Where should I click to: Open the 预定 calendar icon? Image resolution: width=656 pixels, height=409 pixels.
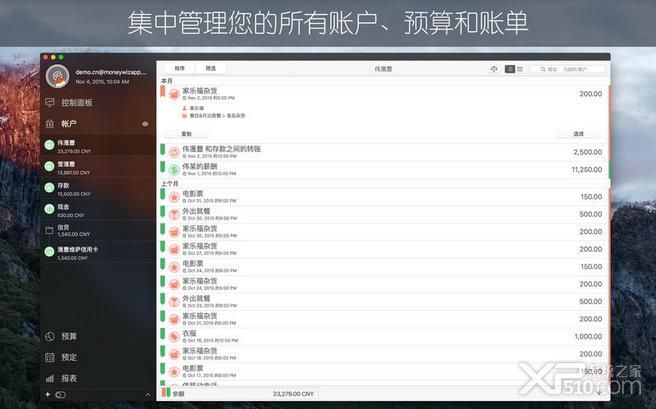[50, 357]
